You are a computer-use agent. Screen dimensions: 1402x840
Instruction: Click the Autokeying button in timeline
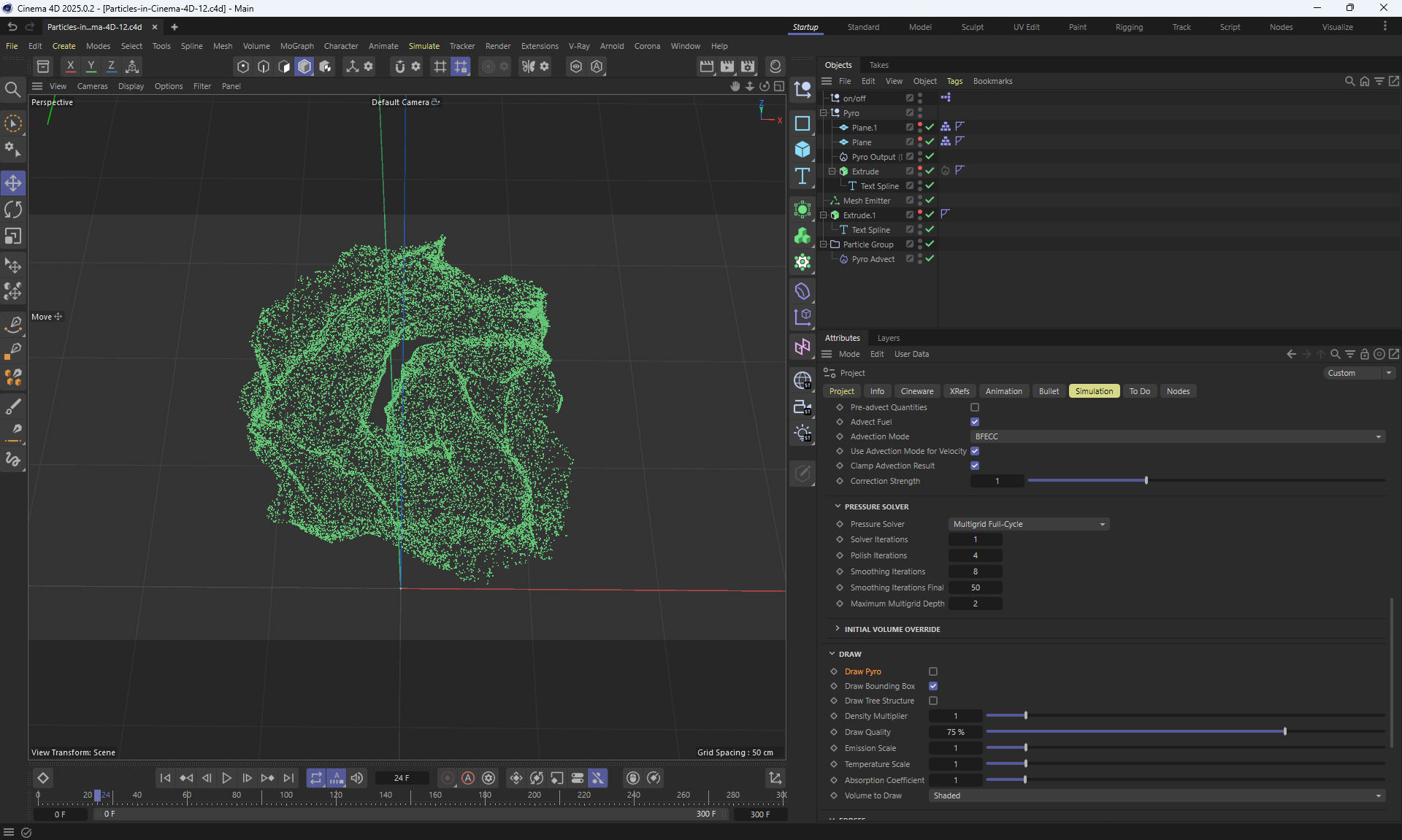point(468,778)
